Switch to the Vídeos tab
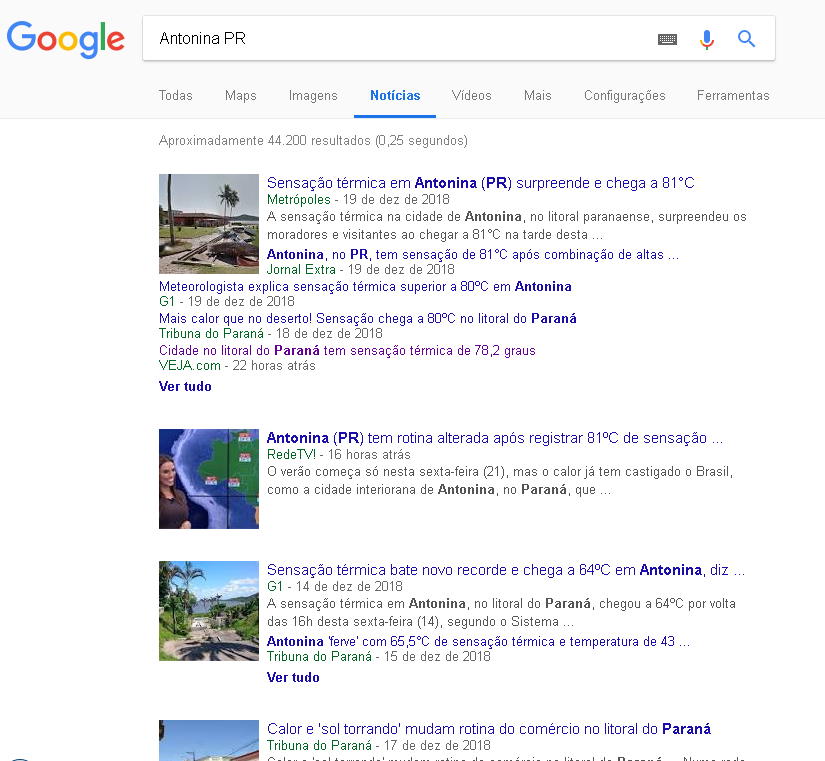Image resolution: width=825 pixels, height=761 pixels. (471, 95)
